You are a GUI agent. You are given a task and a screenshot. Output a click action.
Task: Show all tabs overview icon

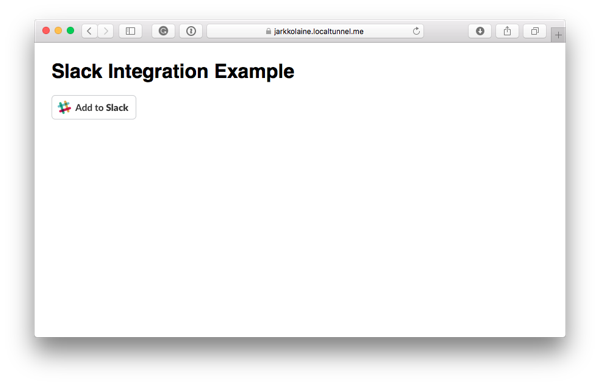535,31
